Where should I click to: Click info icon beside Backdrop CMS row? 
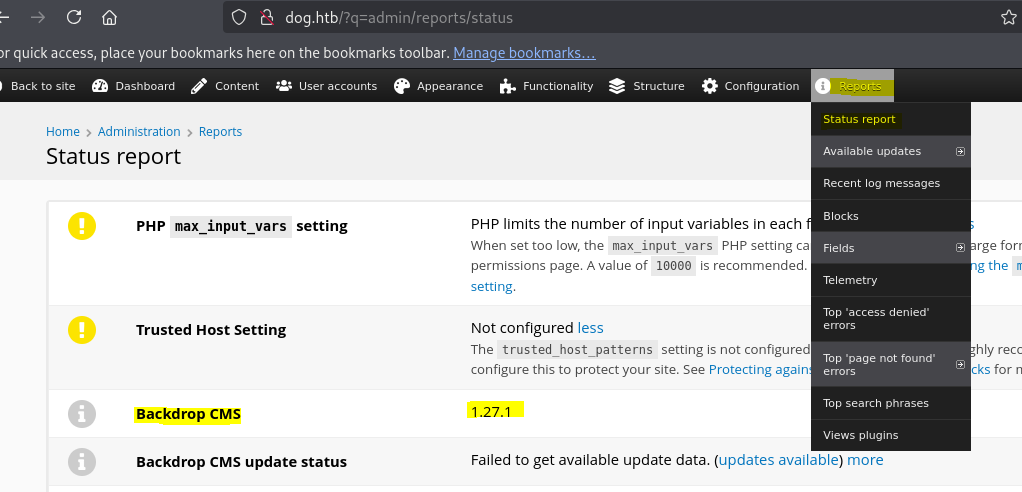tap(81, 414)
